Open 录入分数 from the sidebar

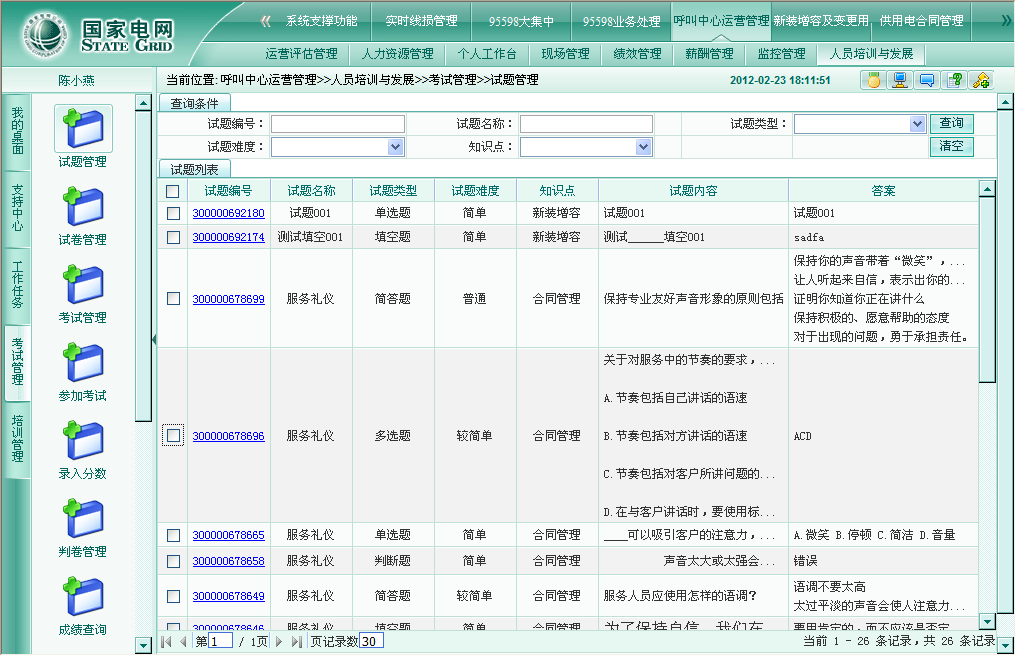tap(82, 449)
